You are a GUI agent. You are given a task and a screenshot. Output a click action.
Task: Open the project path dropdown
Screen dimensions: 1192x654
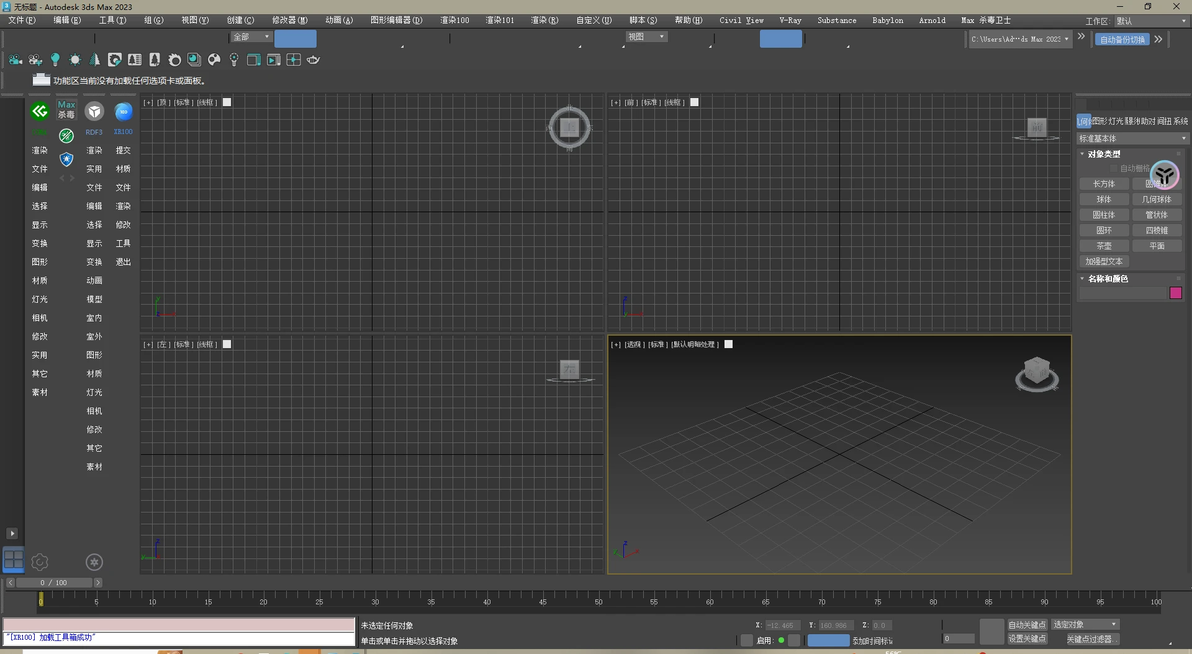tap(1020, 39)
